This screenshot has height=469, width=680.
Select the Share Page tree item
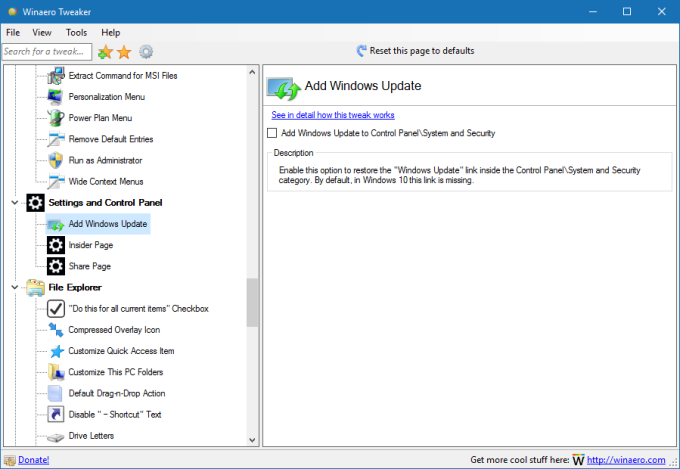[89, 266]
